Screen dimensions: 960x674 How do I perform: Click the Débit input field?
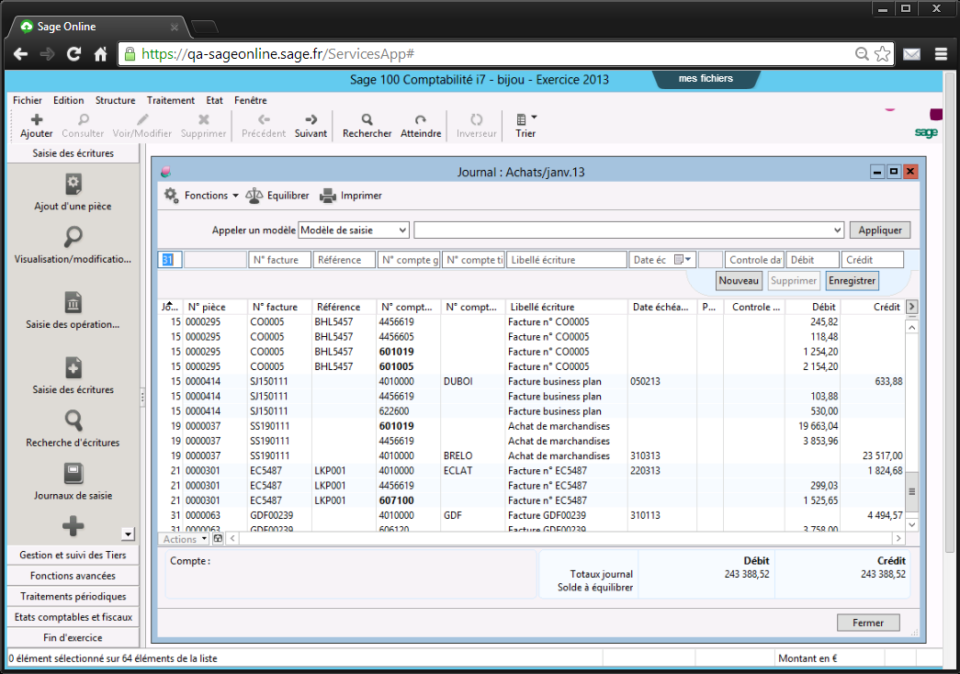[812, 260]
